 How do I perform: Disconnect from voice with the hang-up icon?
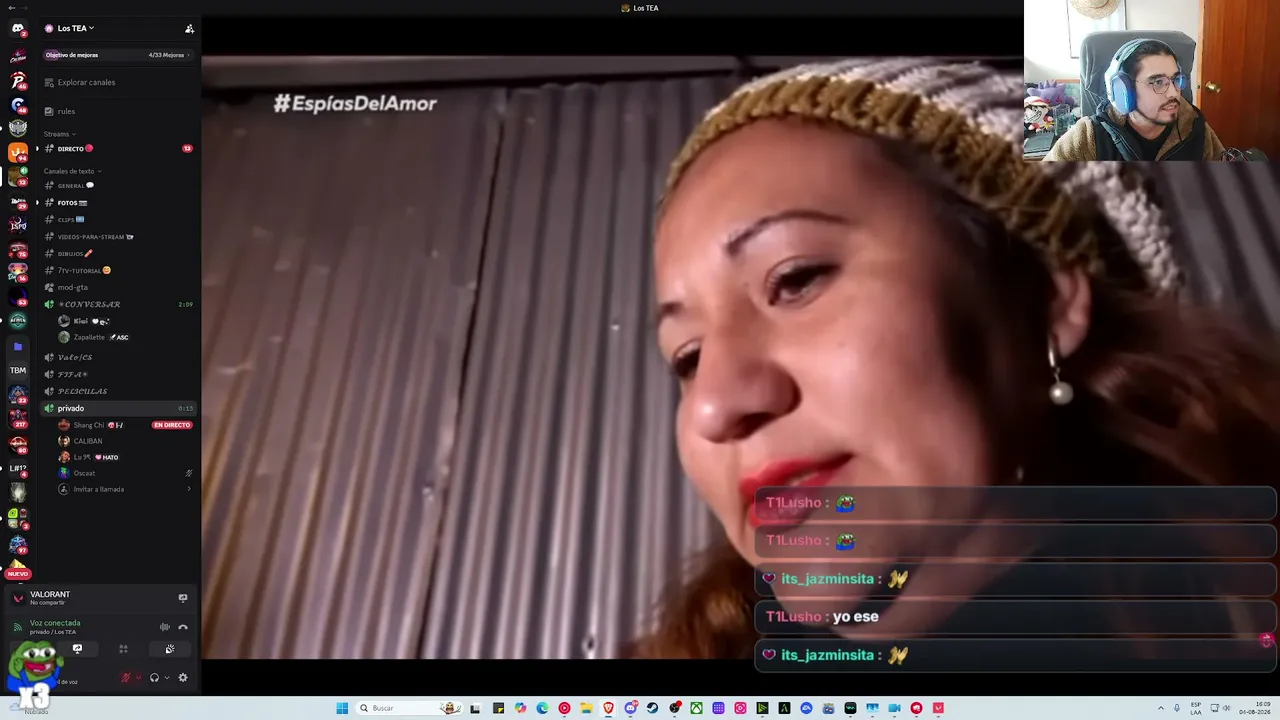pos(183,627)
